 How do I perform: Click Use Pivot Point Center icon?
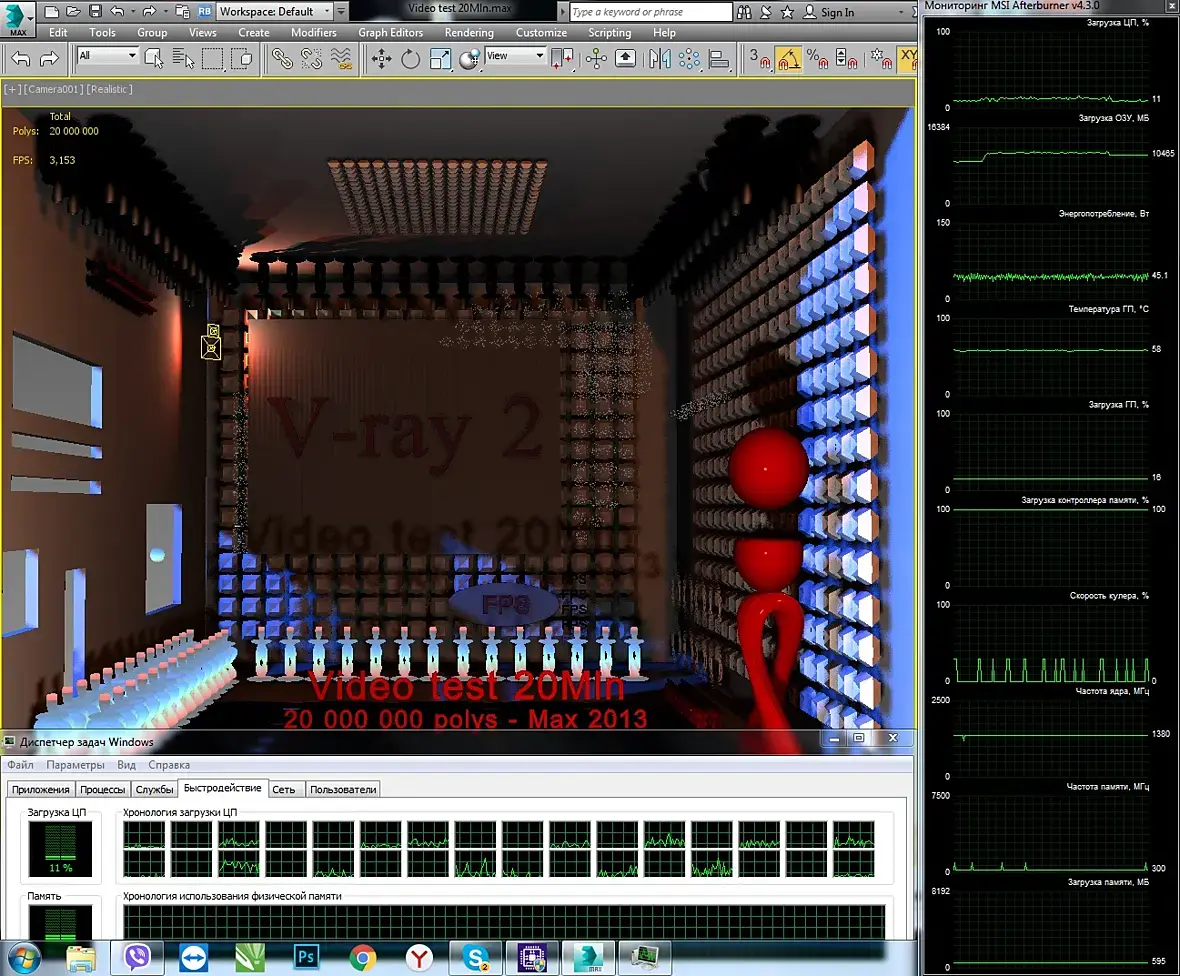[562, 59]
